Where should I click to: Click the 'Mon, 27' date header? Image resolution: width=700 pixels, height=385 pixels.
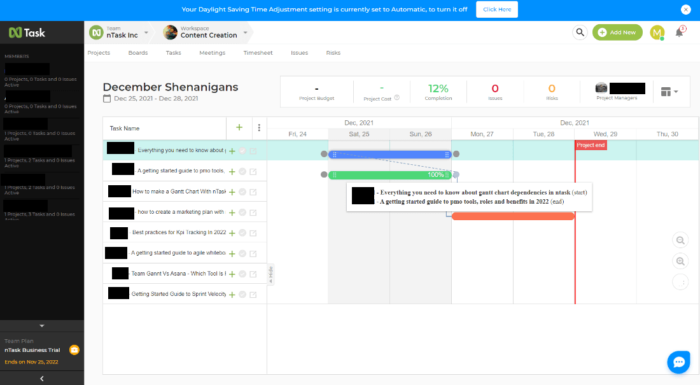click(482, 134)
